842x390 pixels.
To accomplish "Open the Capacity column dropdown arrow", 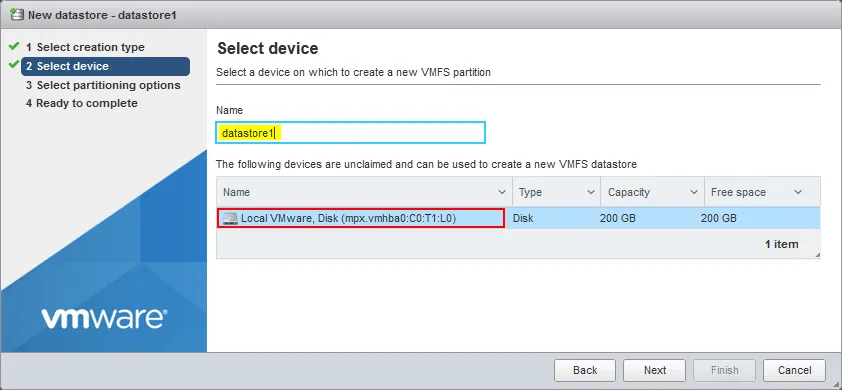I will (694, 192).
